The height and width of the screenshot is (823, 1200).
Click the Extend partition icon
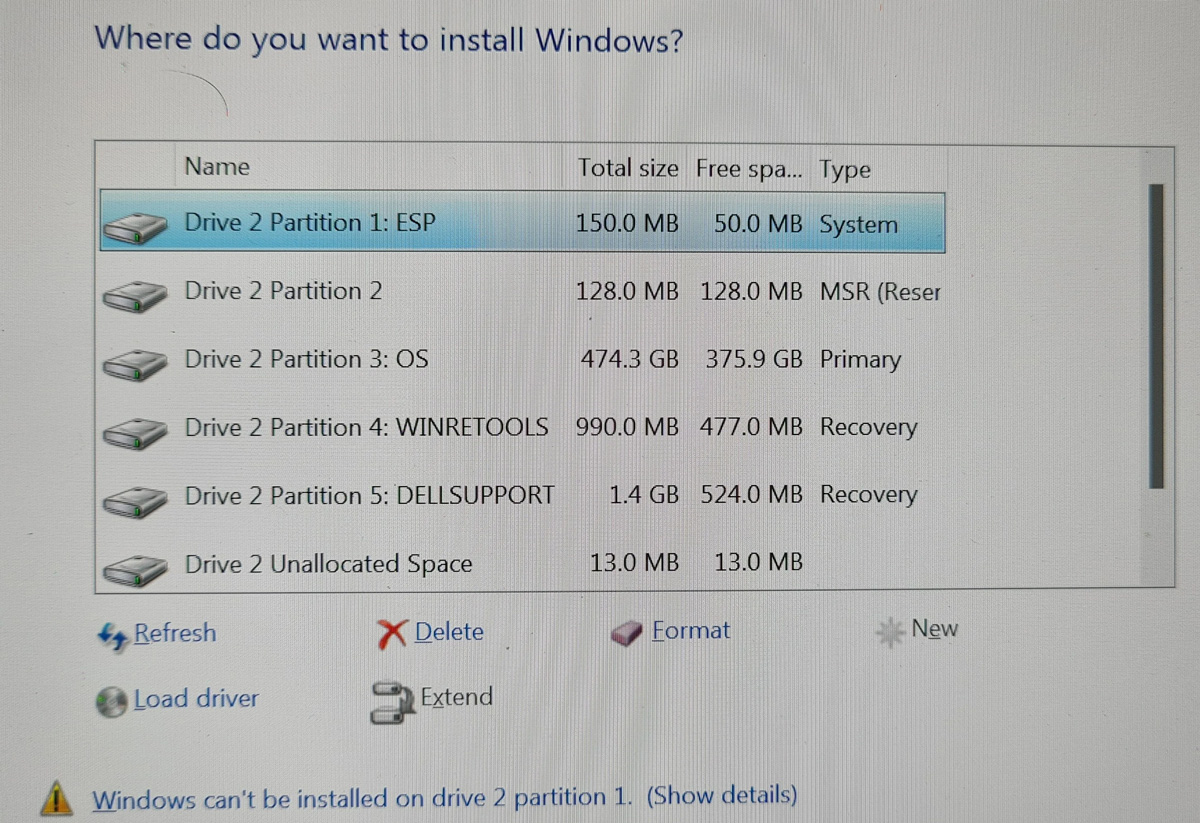393,702
